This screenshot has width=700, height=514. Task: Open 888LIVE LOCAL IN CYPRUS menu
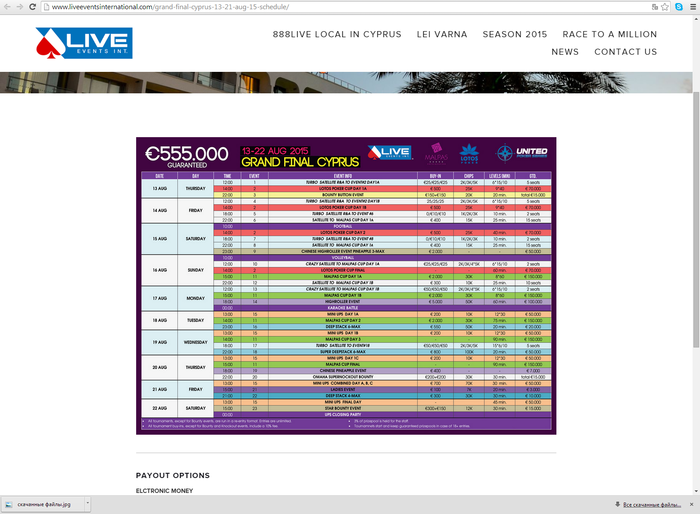pyautogui.click(x=337, y=34)
